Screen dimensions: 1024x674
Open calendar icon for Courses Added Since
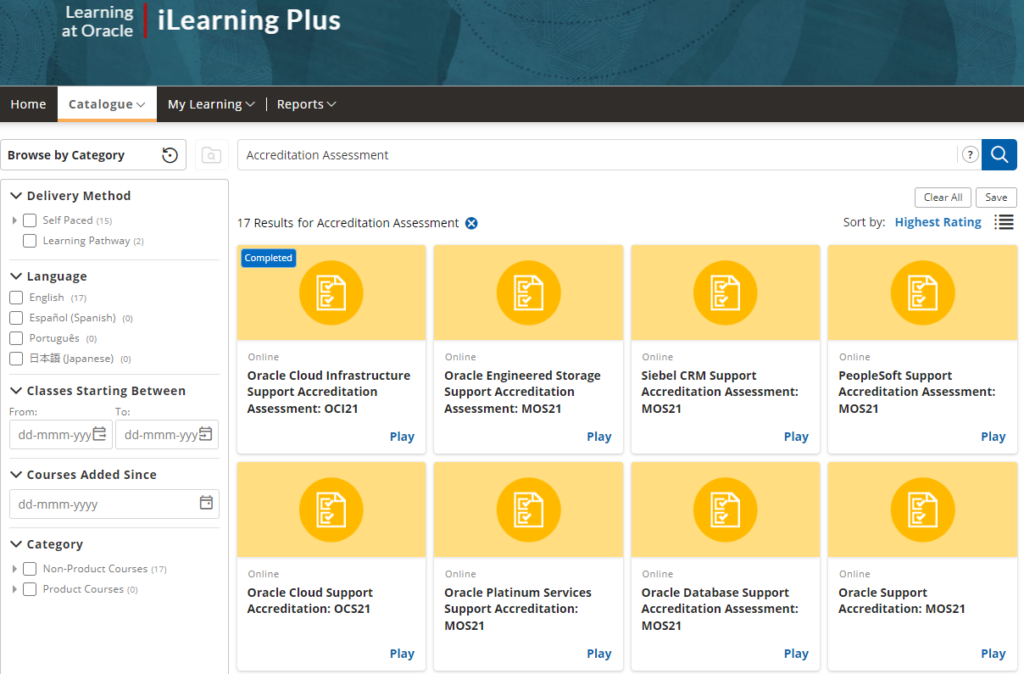click(x=206, y=503)
